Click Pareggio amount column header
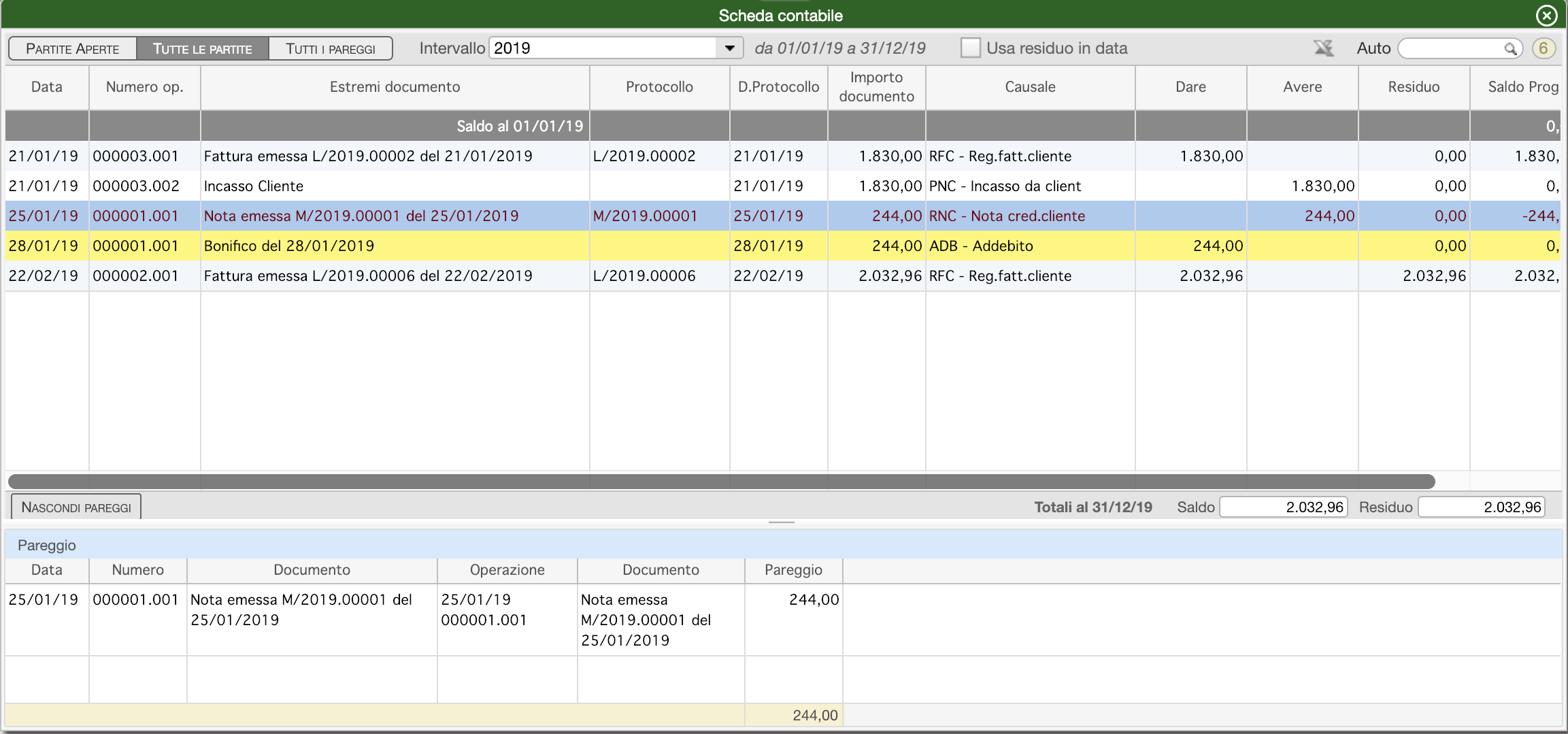Screen dimensions: 1568x734 [x=793, y=570]
